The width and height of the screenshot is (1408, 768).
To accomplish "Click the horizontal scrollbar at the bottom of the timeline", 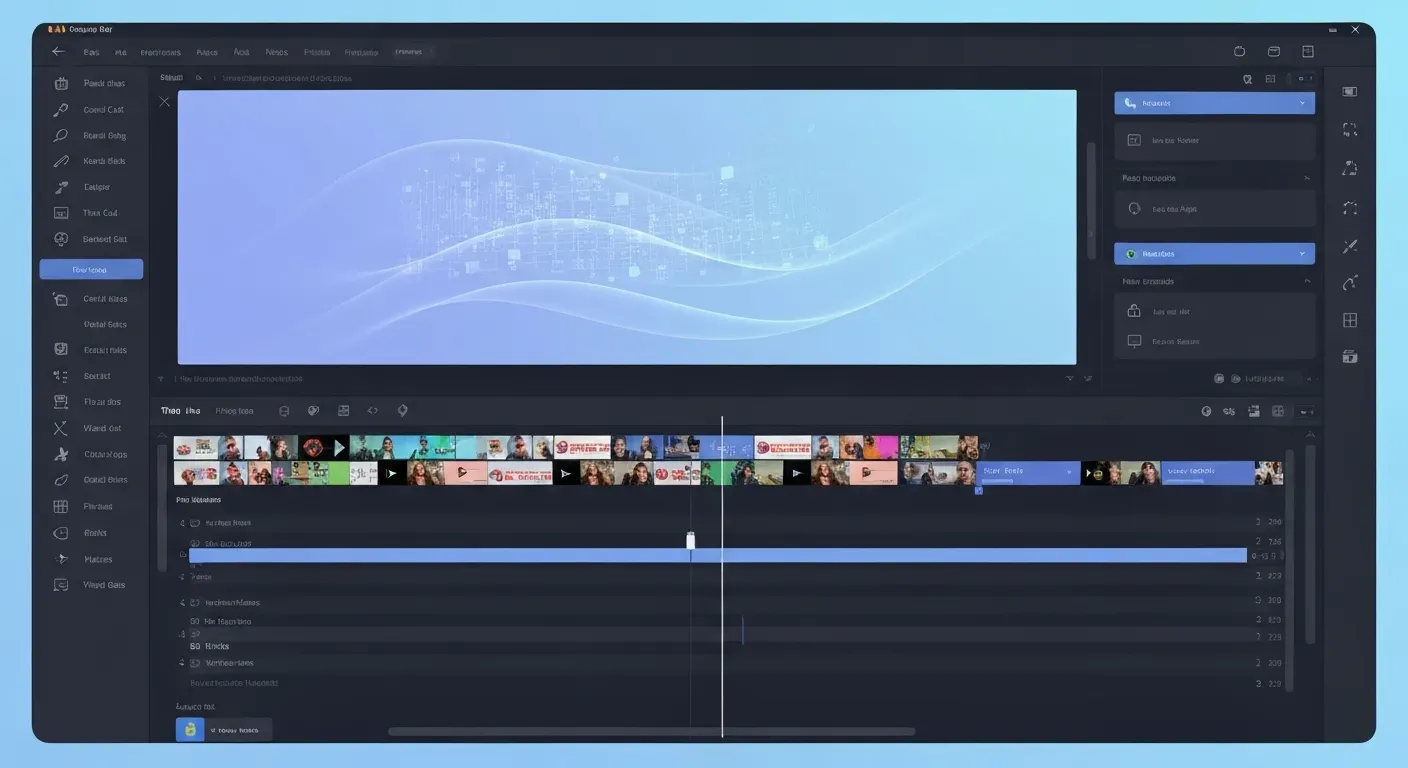I will pos(650,731).
